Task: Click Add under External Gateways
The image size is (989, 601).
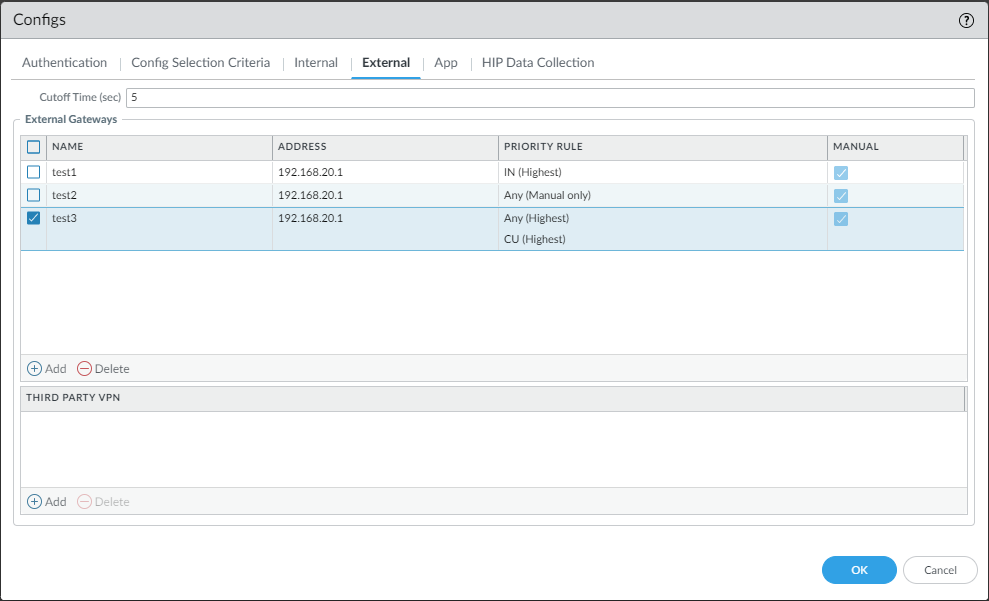Action: tap(47, 368)
